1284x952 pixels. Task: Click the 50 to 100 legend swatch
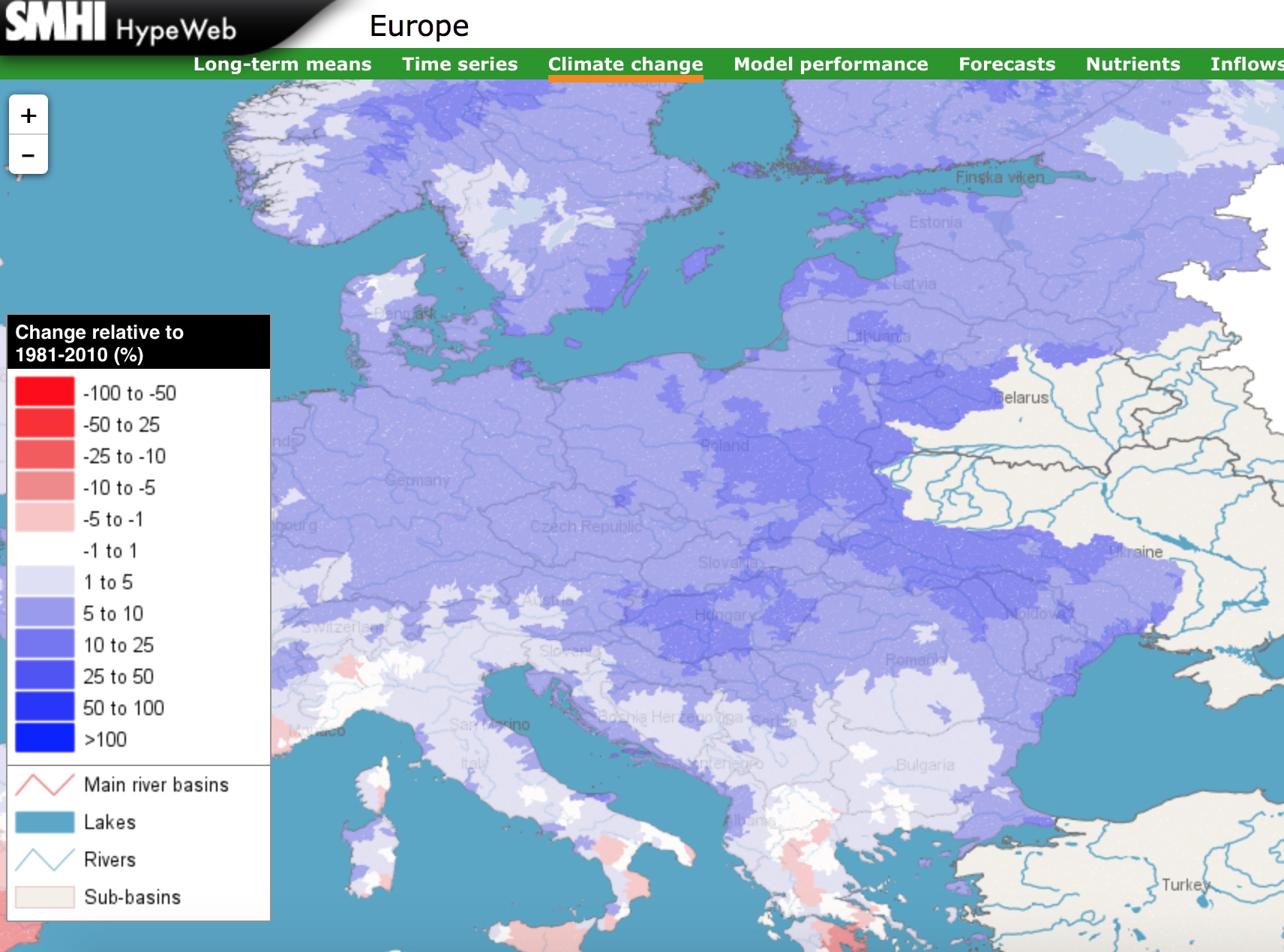click(45, 706)
